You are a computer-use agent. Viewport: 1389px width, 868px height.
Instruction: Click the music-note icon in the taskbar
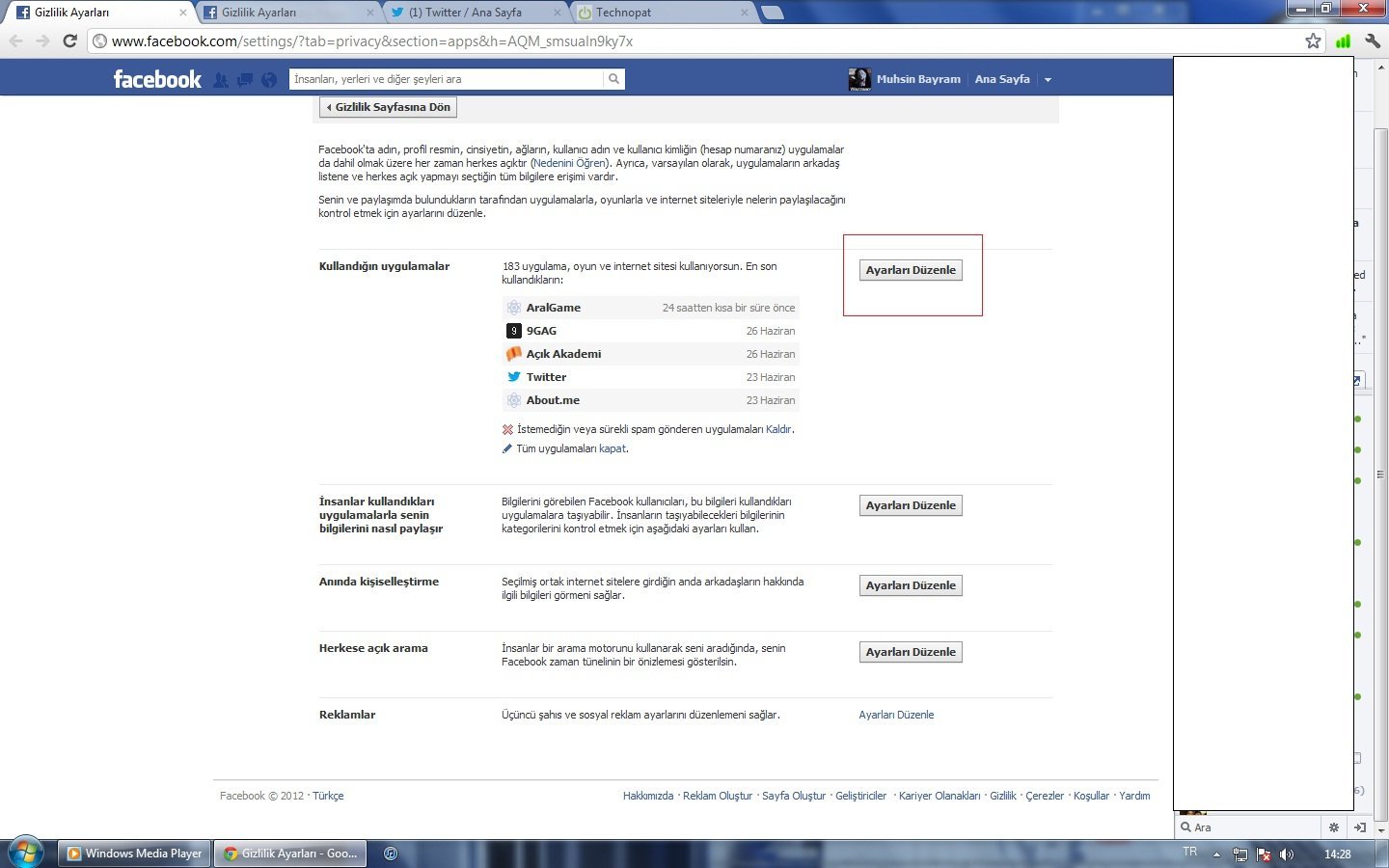[x=391, y=854]
